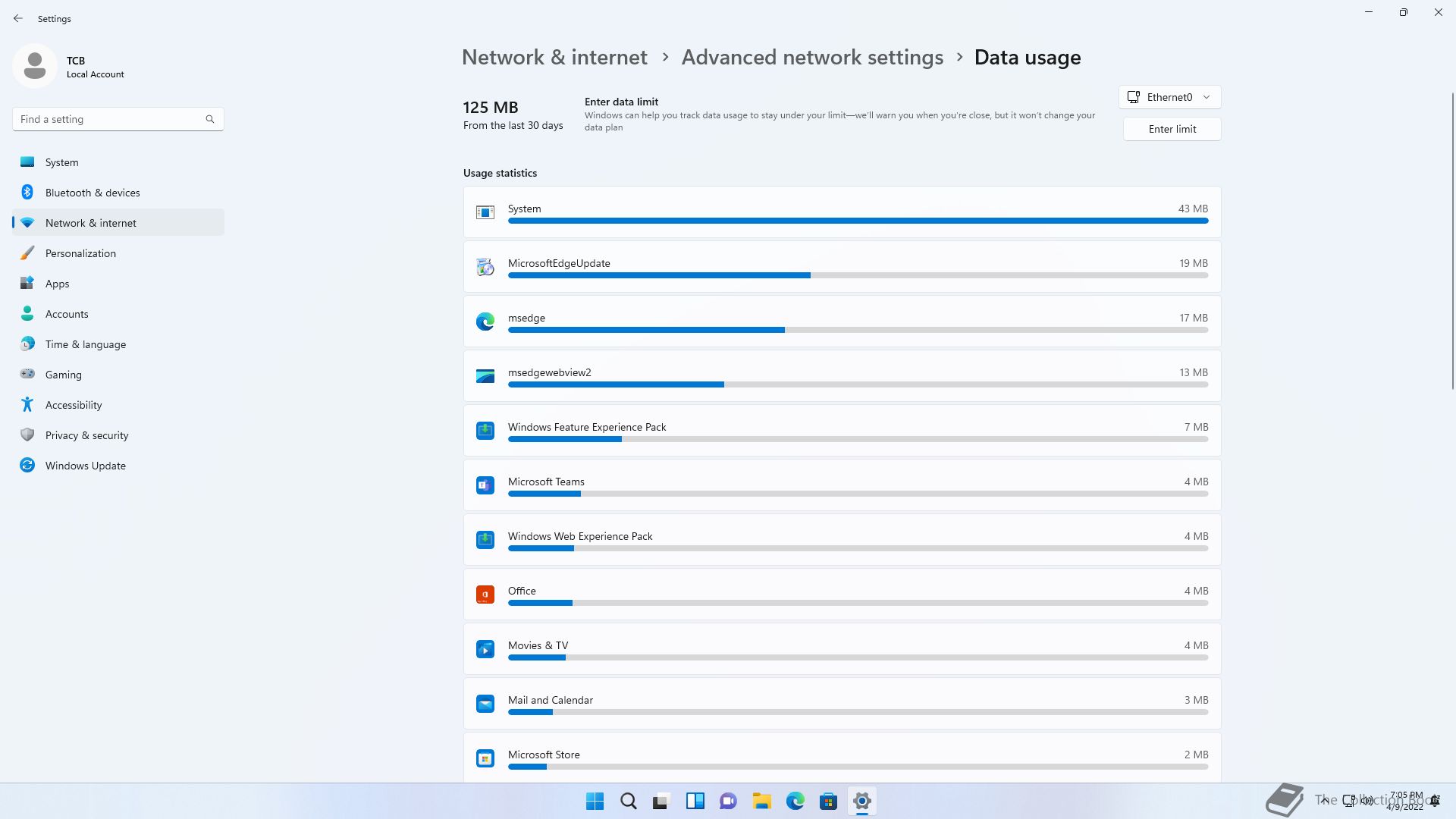Image resolution: width=1456 pixels, height=819 pixels.
Task: Click the msedge usage bar
Action: point(858,330)
